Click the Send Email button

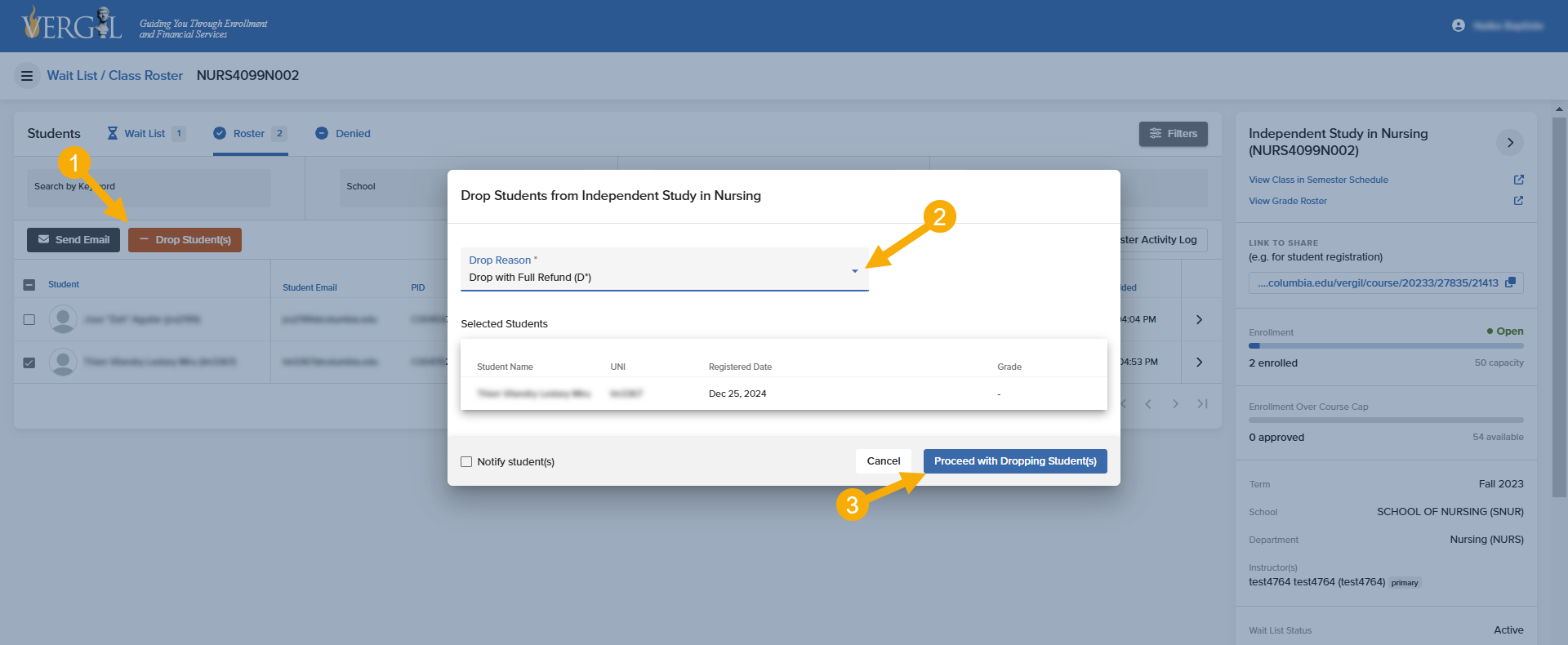click(x=73, y=240)
